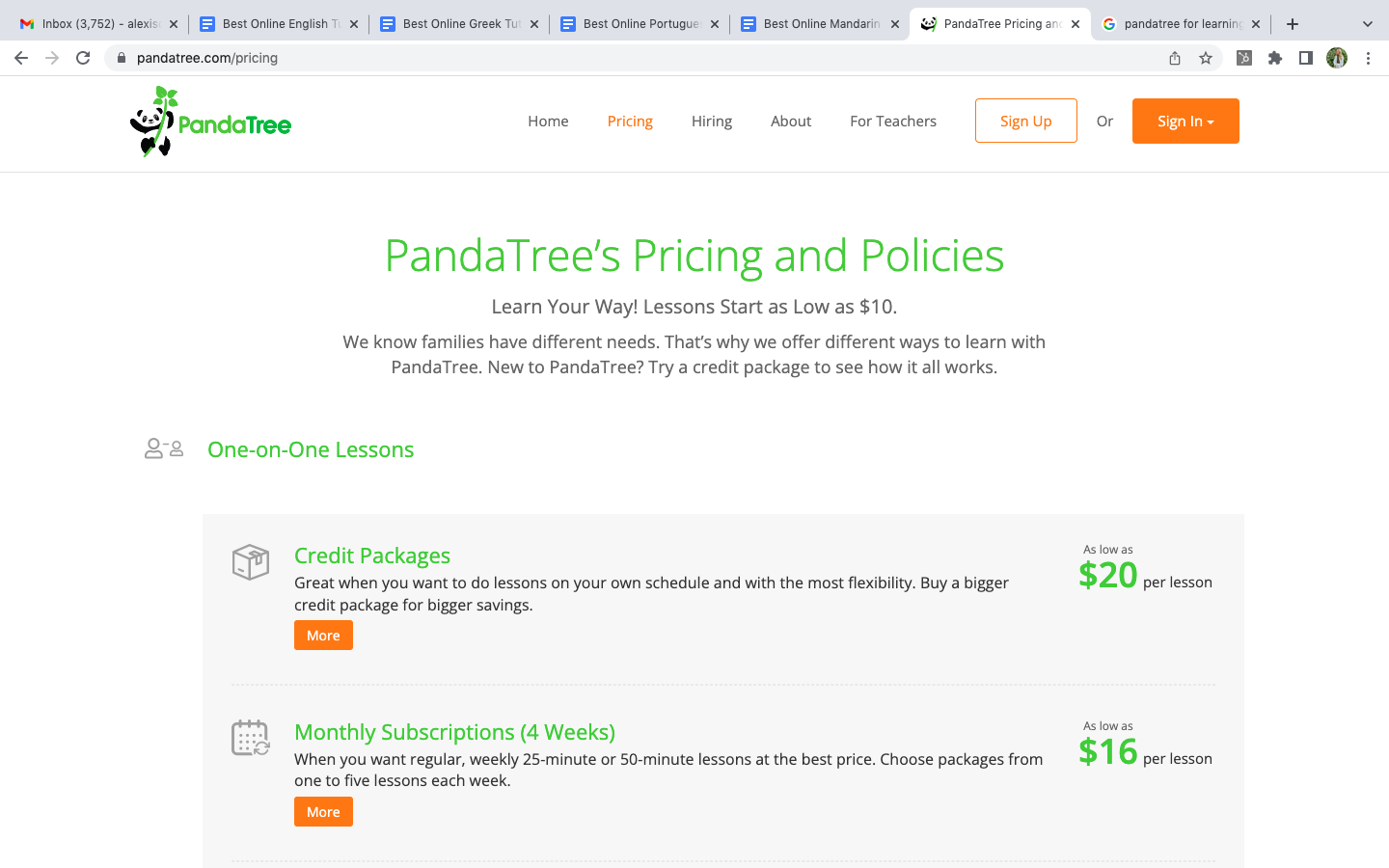Open the tab search chevron
The width and height of the screenshot is (1389, 868).
[x=1367, y=24]
